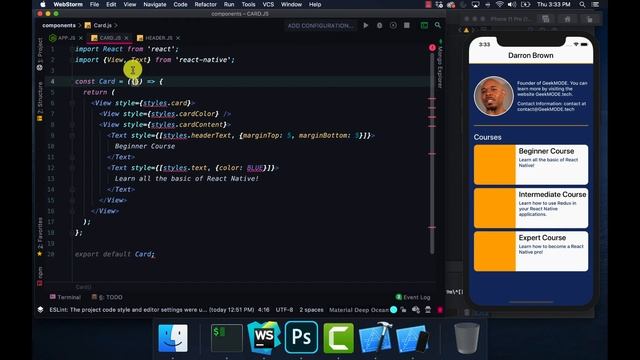The width and height of the screenshot is (640, 360).
Task: Open the Tools menu
Action: tap(248, 4)
